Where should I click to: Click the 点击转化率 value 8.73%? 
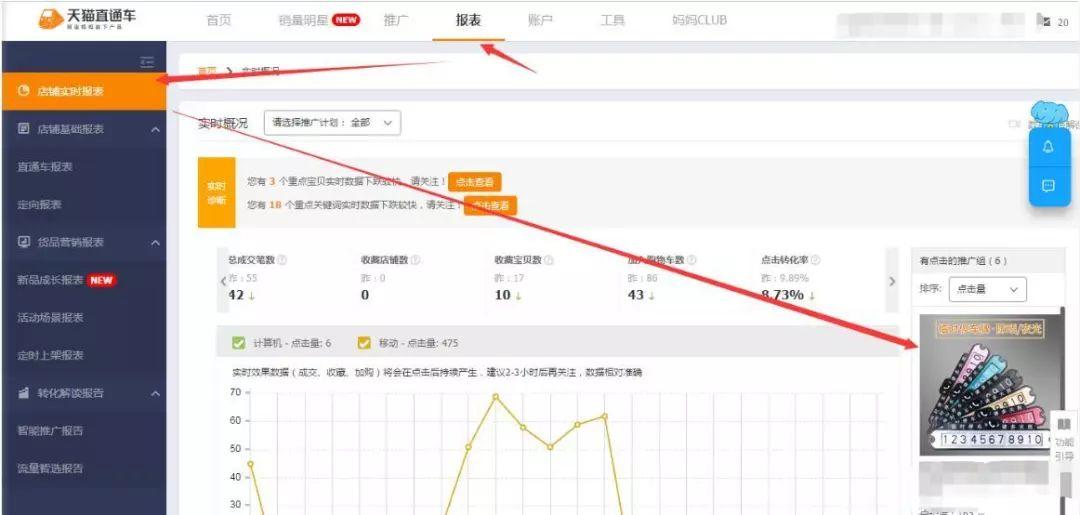[782, 295]
